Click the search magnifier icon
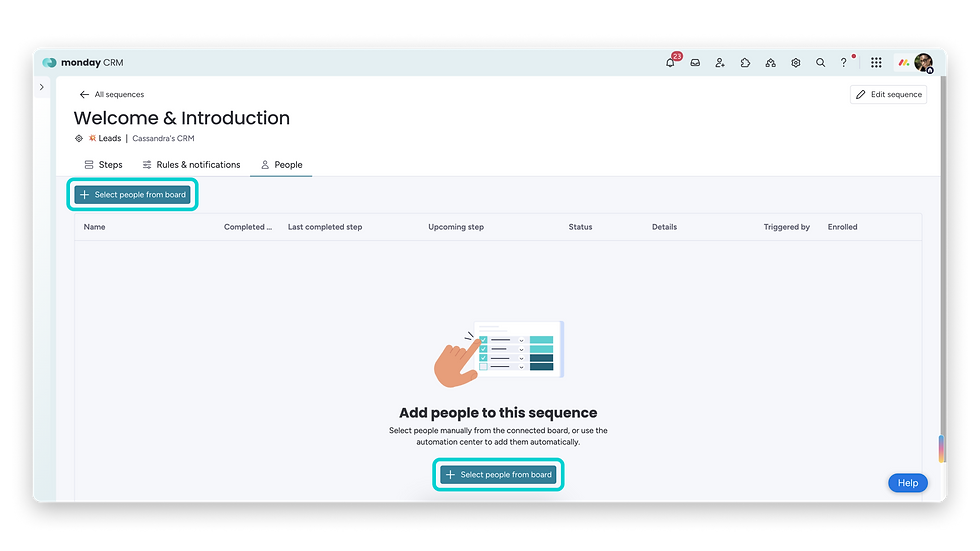Image resolution: width=980 pixels, height=551 pixels. point(821,62)
